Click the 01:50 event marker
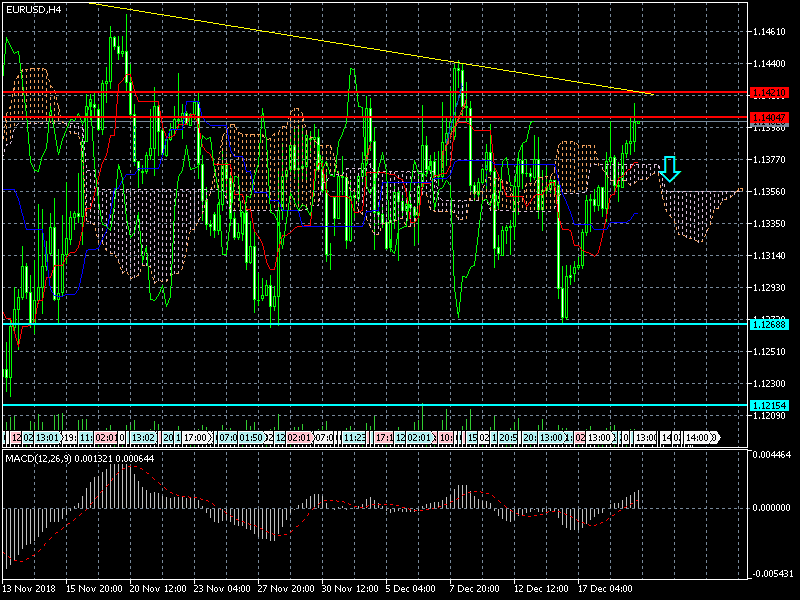 pos(251,438)
